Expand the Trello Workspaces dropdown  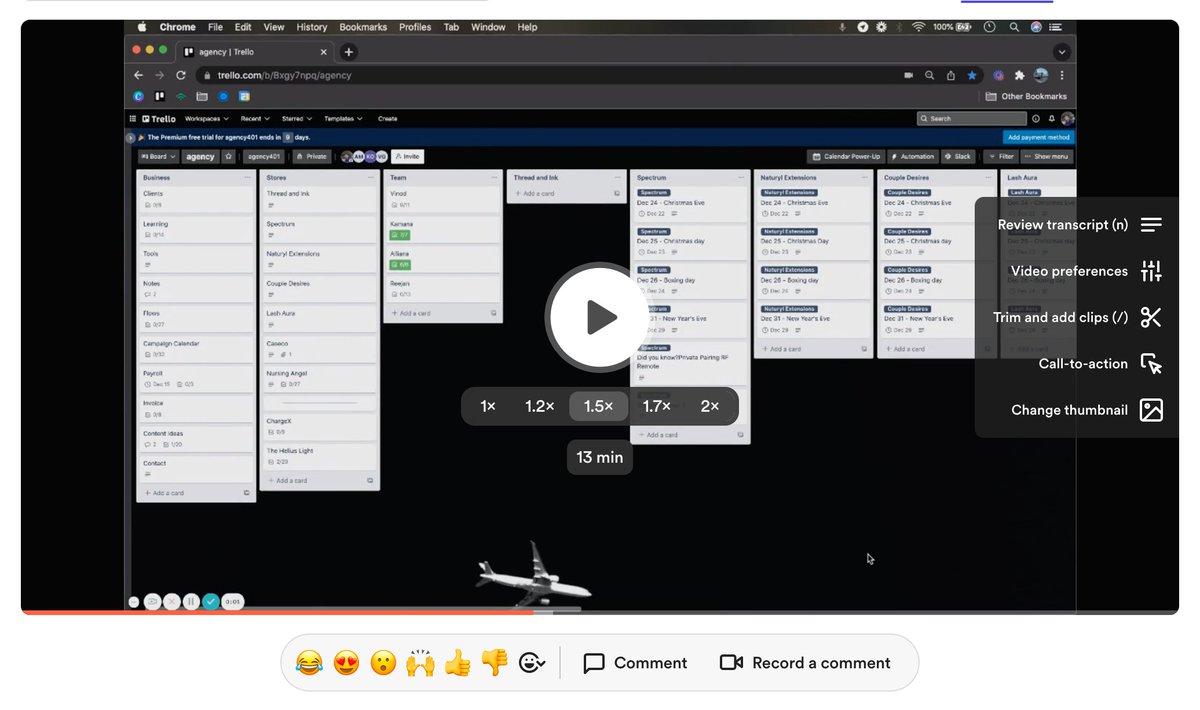(x=208, y=118)
